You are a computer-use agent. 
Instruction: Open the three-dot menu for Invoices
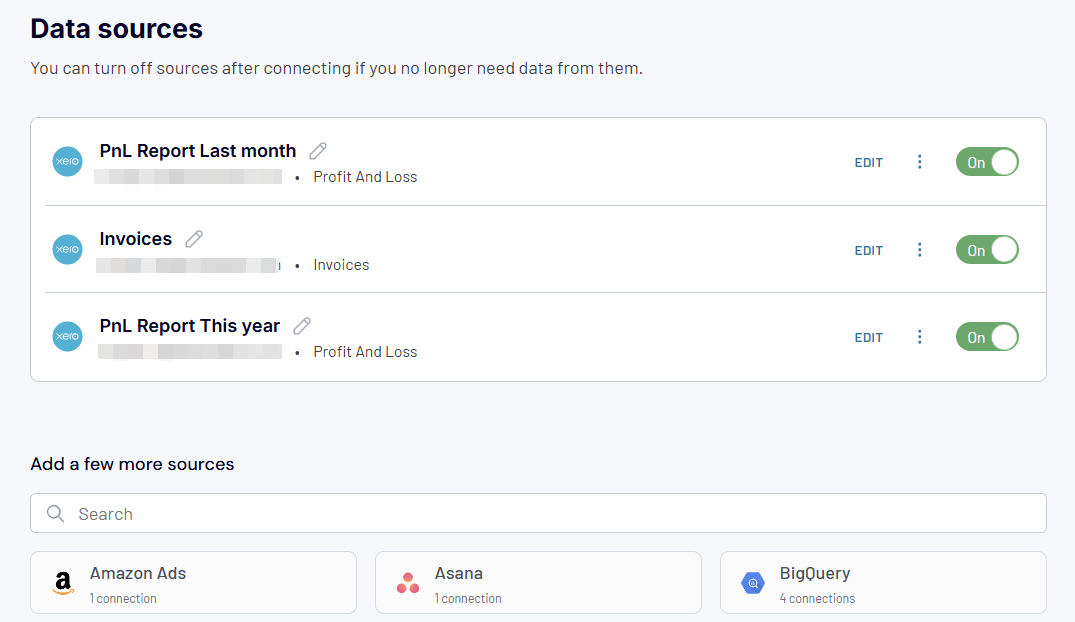(x=920, y=250)
